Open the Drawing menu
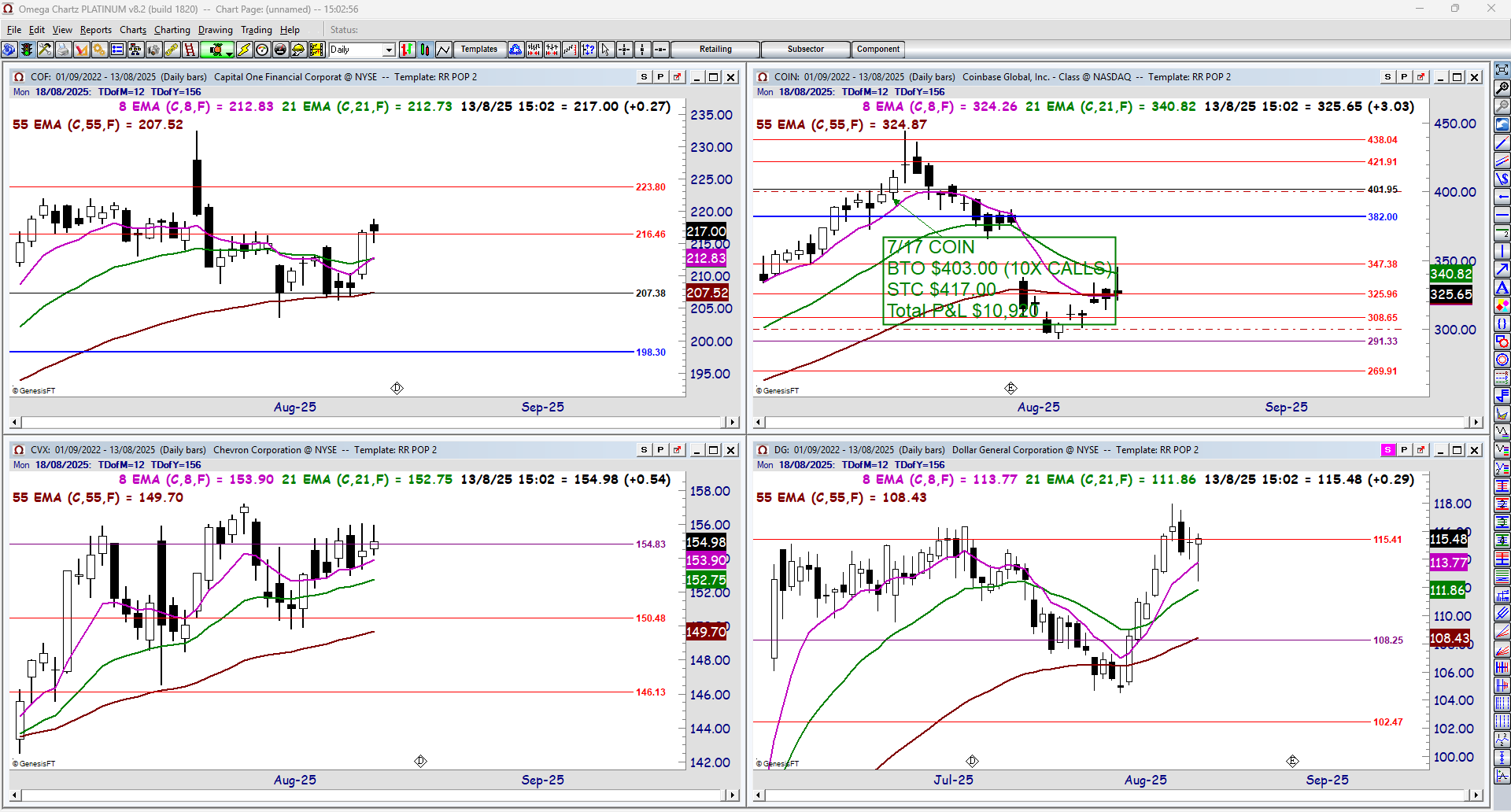Image resolution: width=1511 pixels, height=812 pixels. coord(216,30)
